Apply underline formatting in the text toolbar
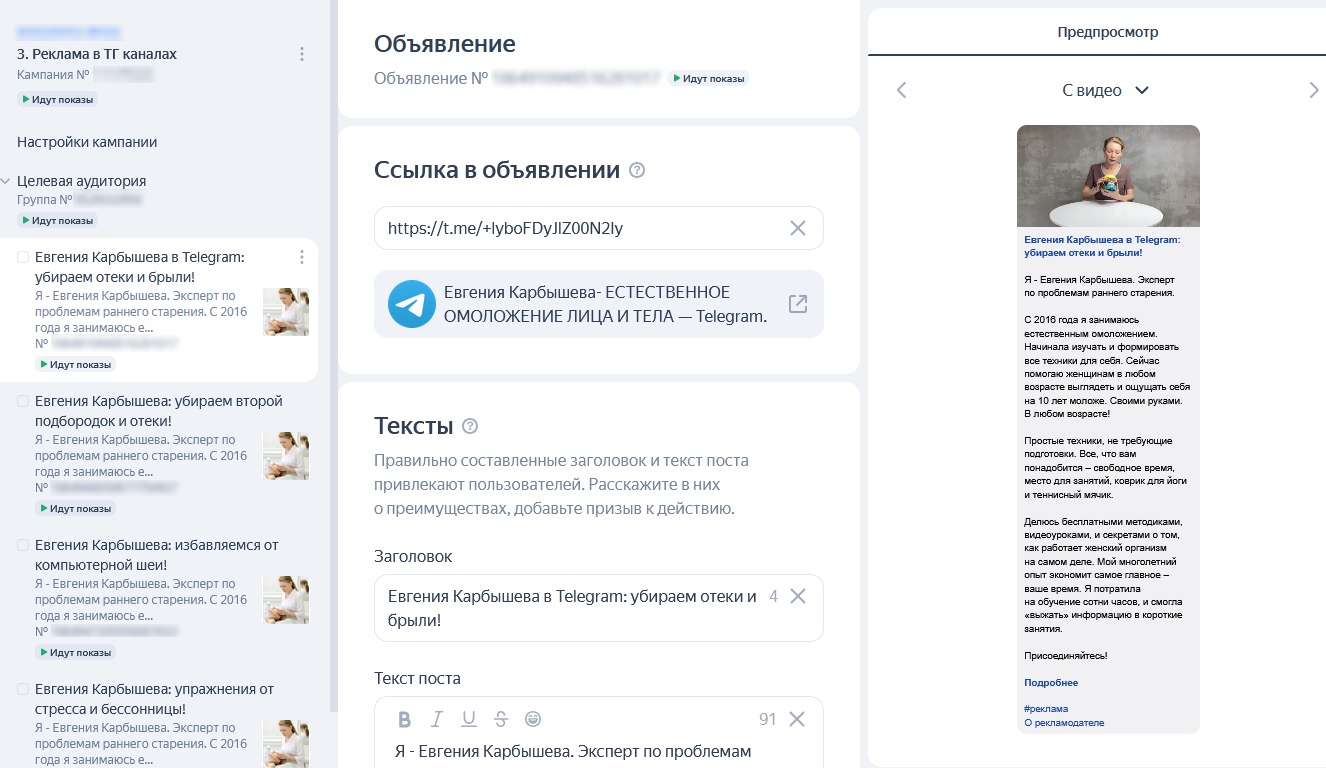1326x768 pixels. click(x=468, y=719)
